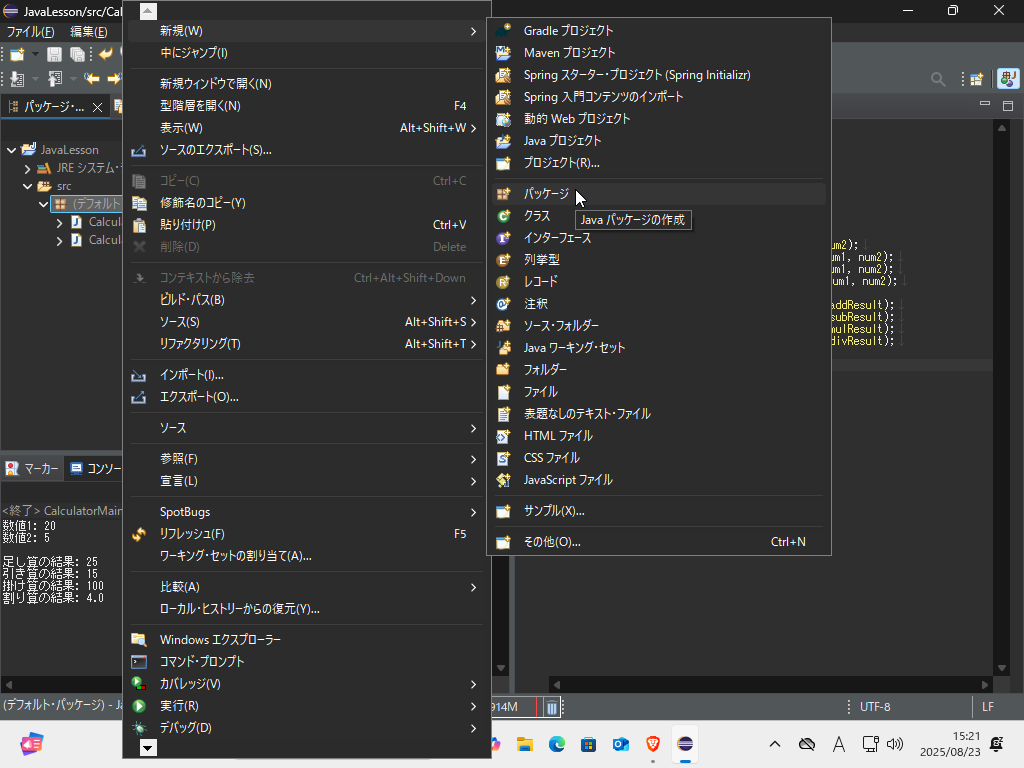This screenshot has height=768, width=1024.
Task: Open Brave browser from taskbar
Action: click(652, 744)
